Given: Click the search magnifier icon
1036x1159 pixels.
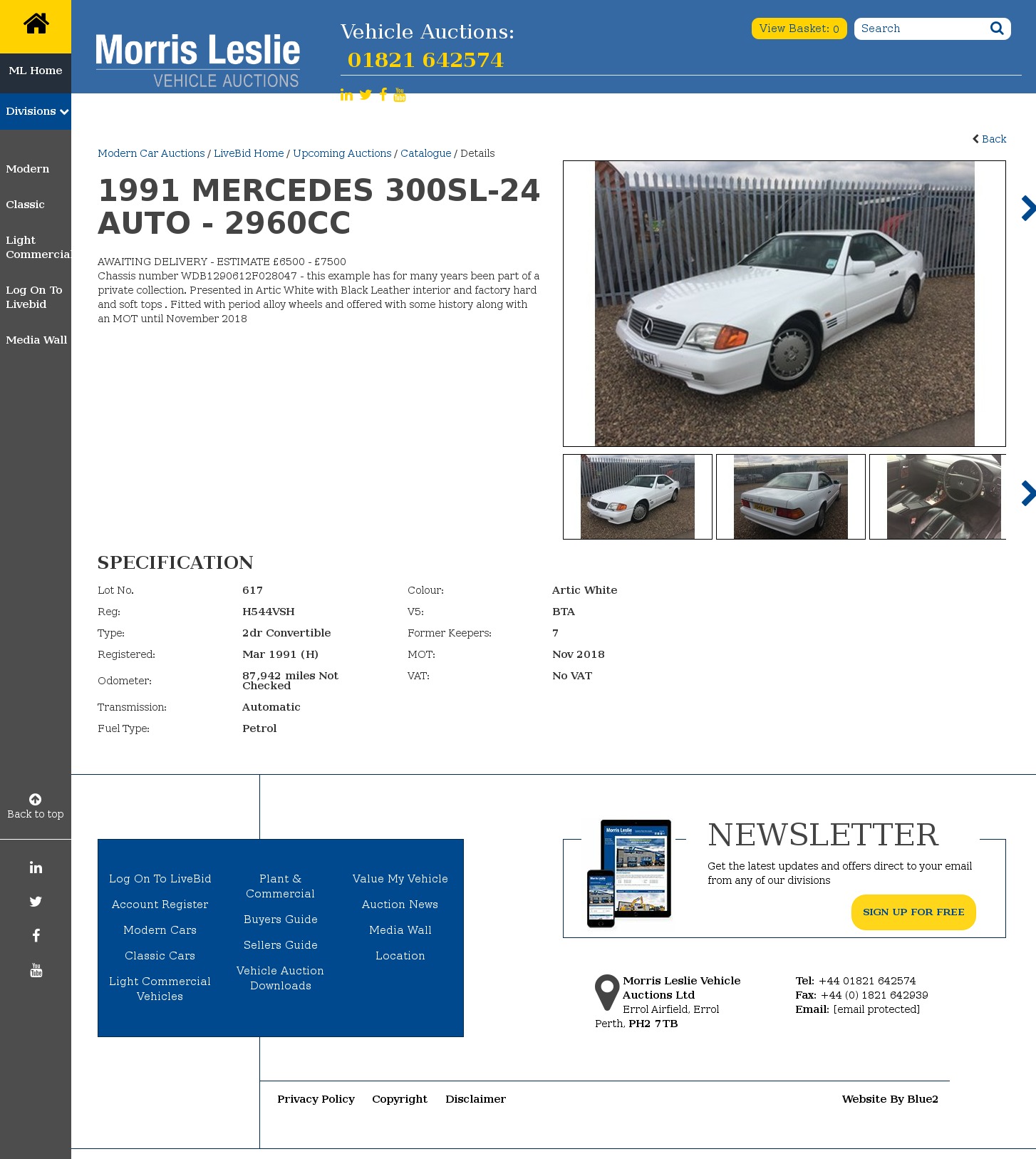Looking at the screenshot, I should click(997, 29).
